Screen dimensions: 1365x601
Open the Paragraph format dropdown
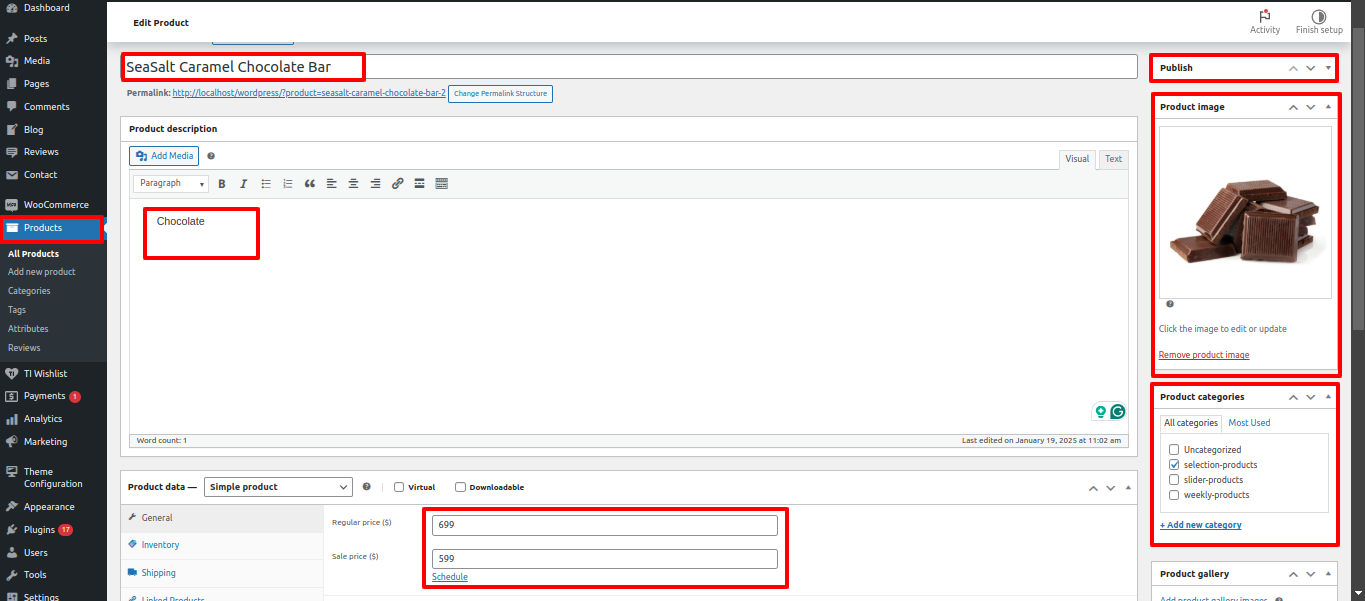coord(170,184)
